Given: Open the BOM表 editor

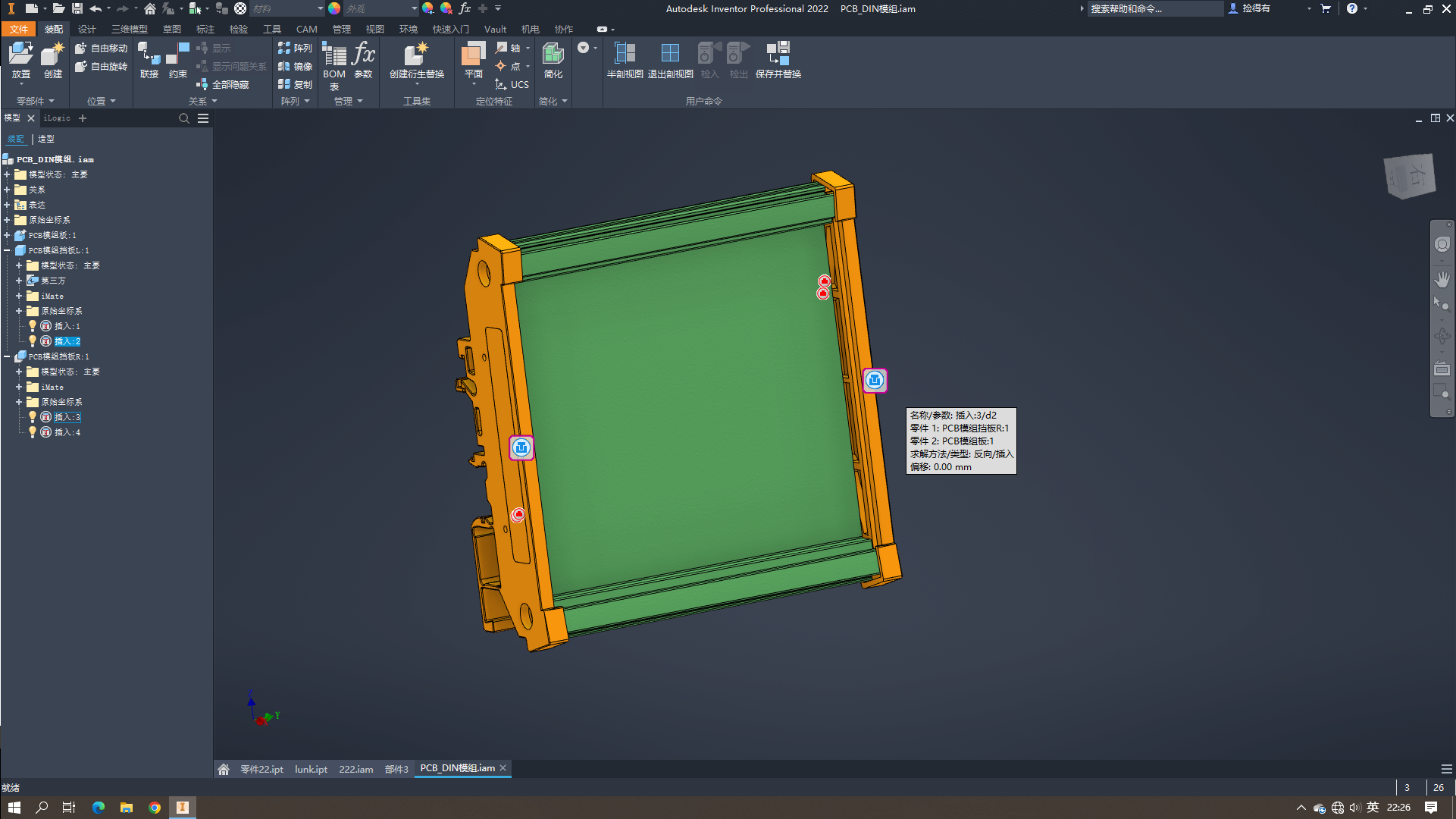Looking at the screenshot, I should (x=333, y=64).
